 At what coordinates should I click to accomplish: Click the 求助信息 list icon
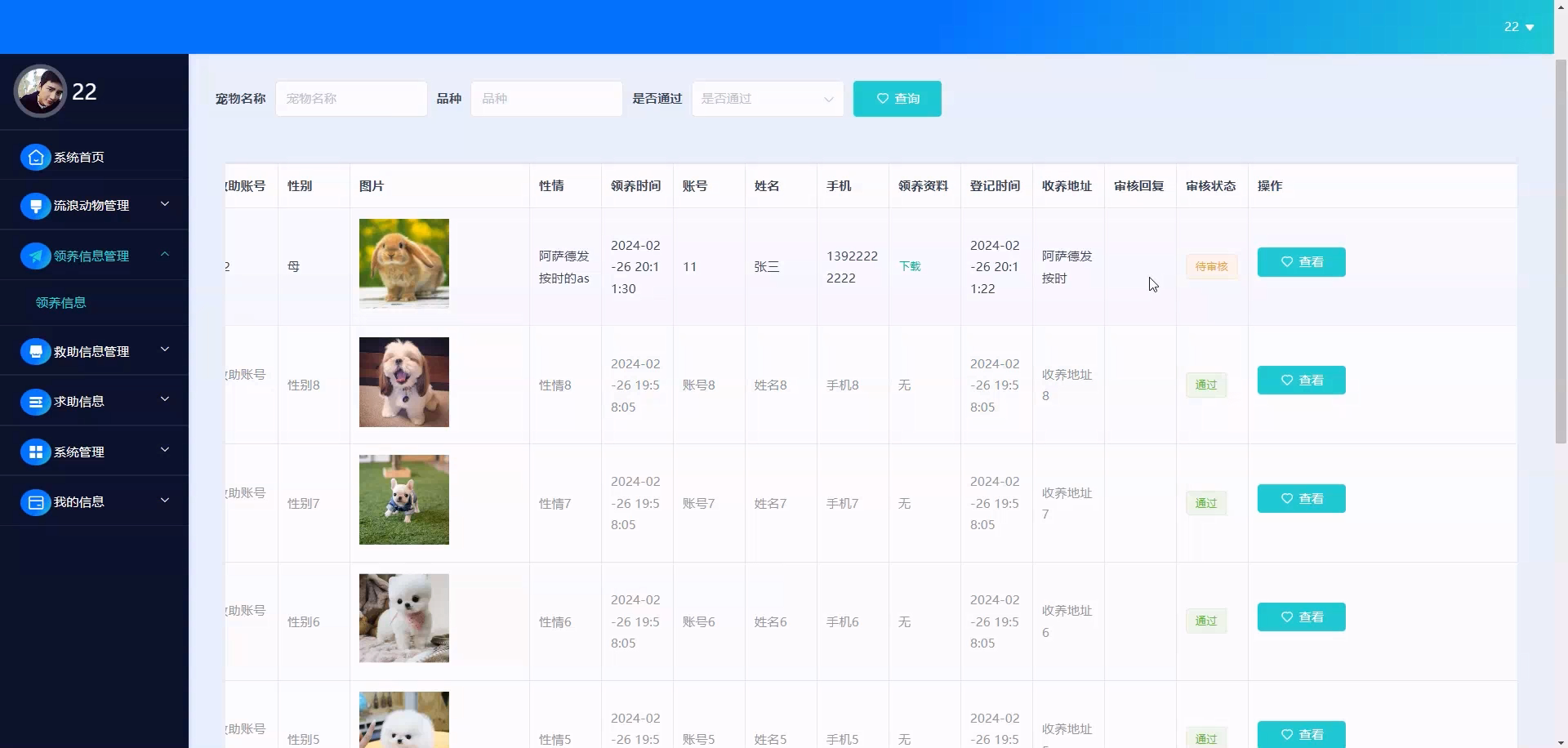pyautogui.click(x=35, y=402)
